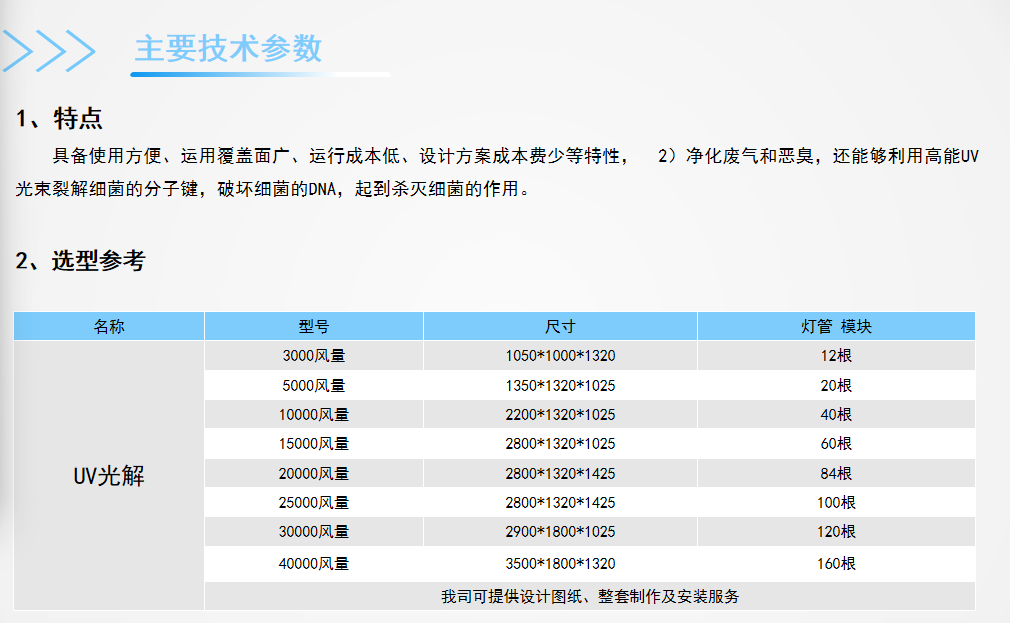Image resolution: width=1010 pixels, height=623 pixels.
Task: Click the 84根 lamp count cell
Action: (x=835, y=473)
